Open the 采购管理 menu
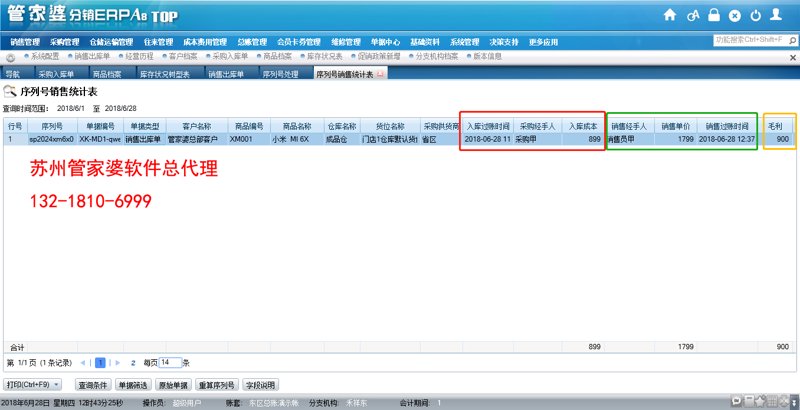Screen dimensions: 800x410 point(64,42)
